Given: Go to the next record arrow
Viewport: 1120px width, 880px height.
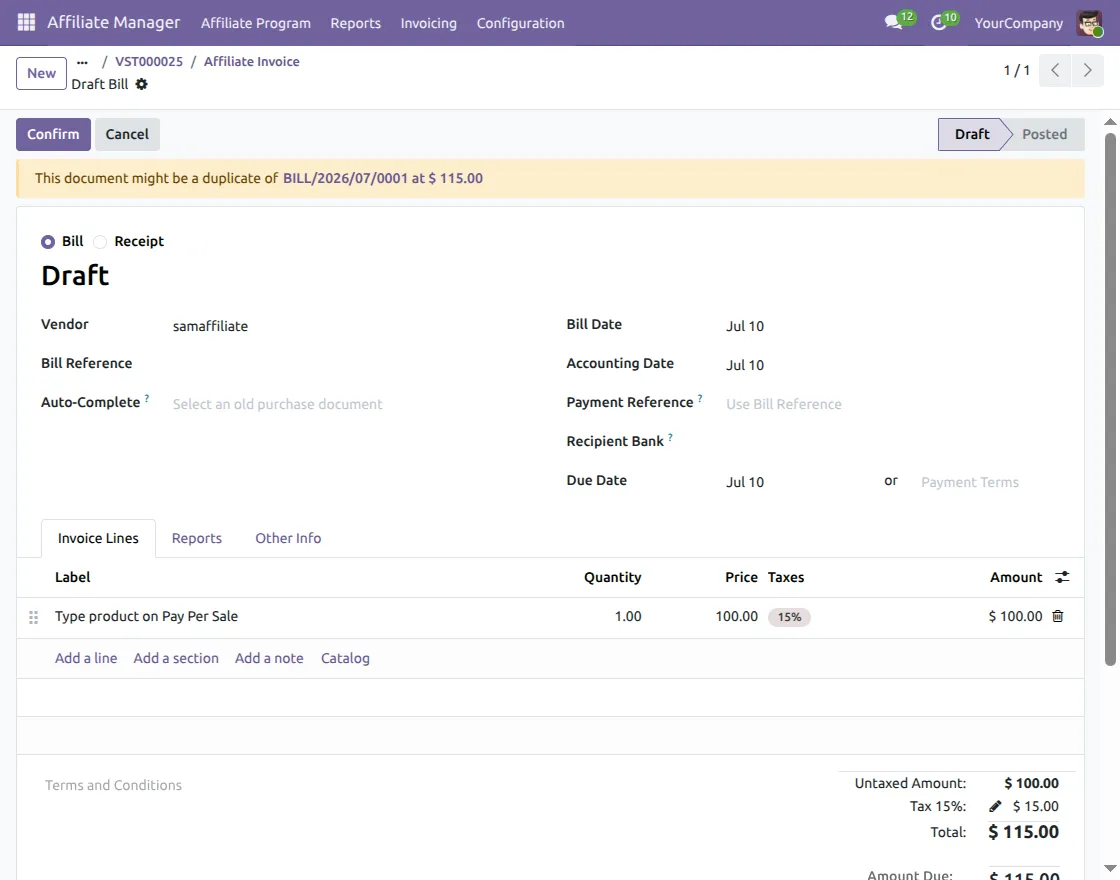Looking at the screenshot, I should (x=1087, y=70).
